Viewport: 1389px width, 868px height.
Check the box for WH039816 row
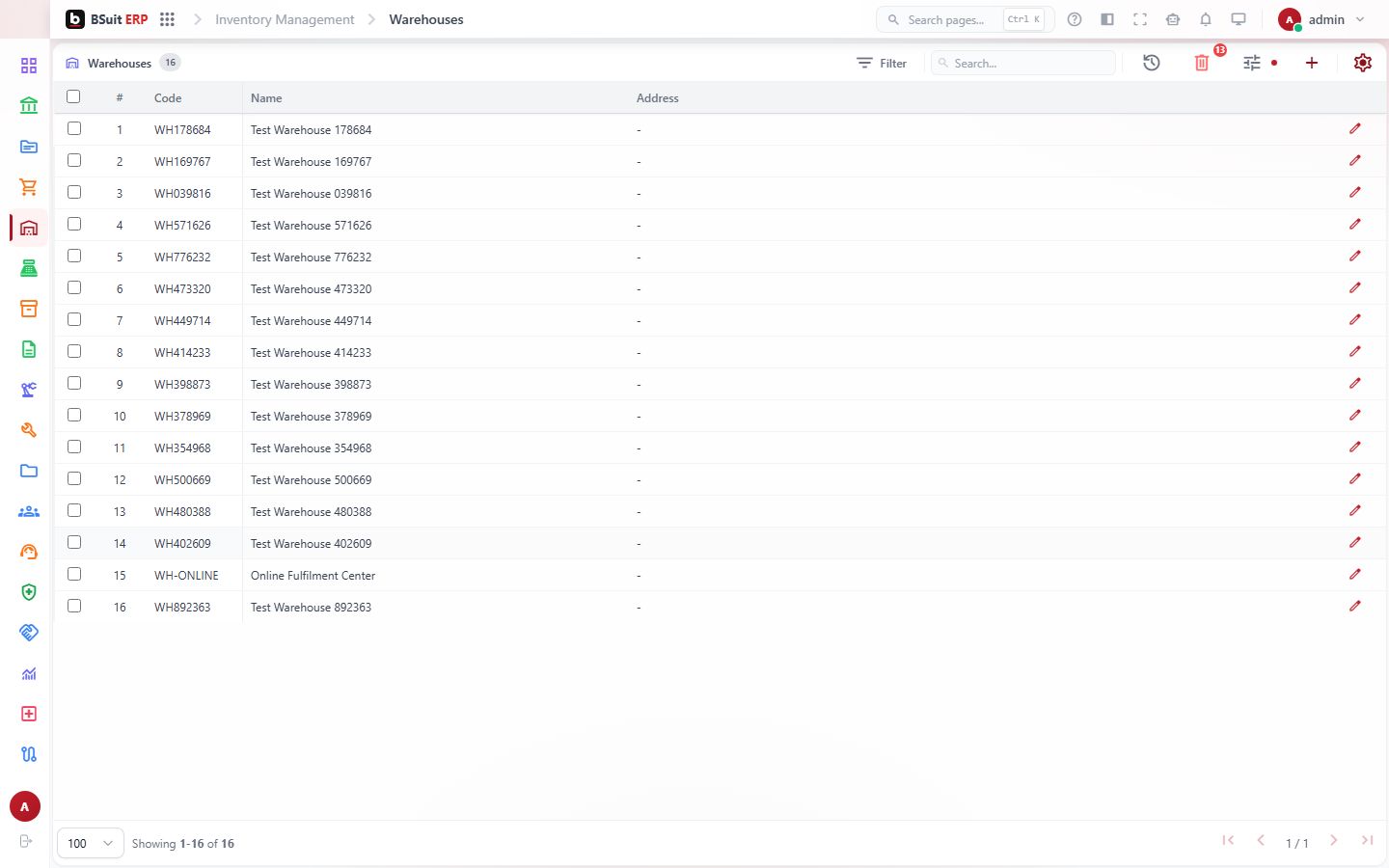(74, 192)
